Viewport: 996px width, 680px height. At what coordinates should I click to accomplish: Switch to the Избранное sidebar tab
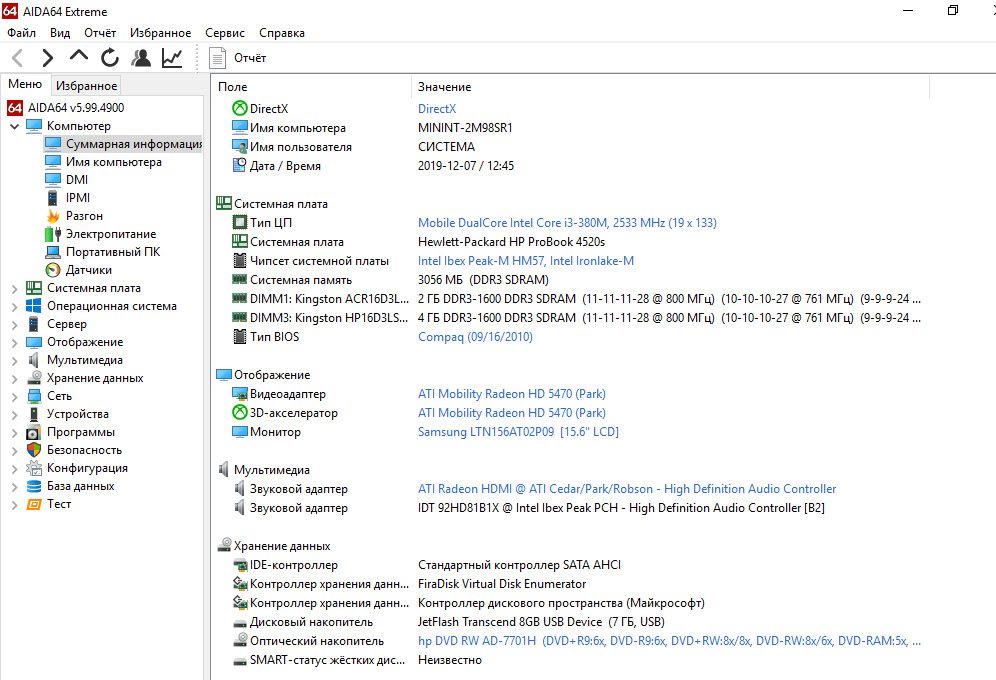coord(86,85)
